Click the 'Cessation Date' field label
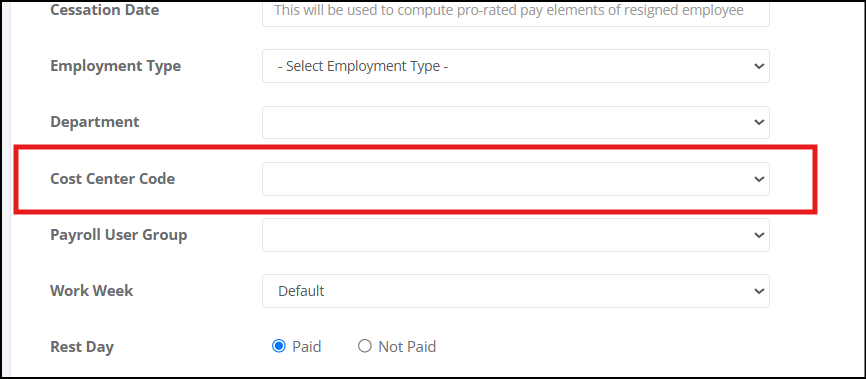866x379 pixels. point(104,10)
